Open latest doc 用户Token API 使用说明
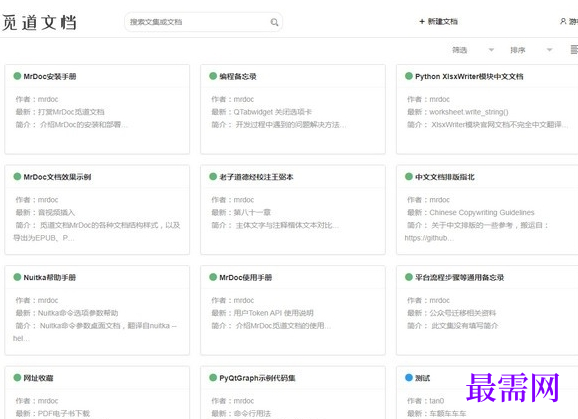The image size is (578, 419). [274, 313]
